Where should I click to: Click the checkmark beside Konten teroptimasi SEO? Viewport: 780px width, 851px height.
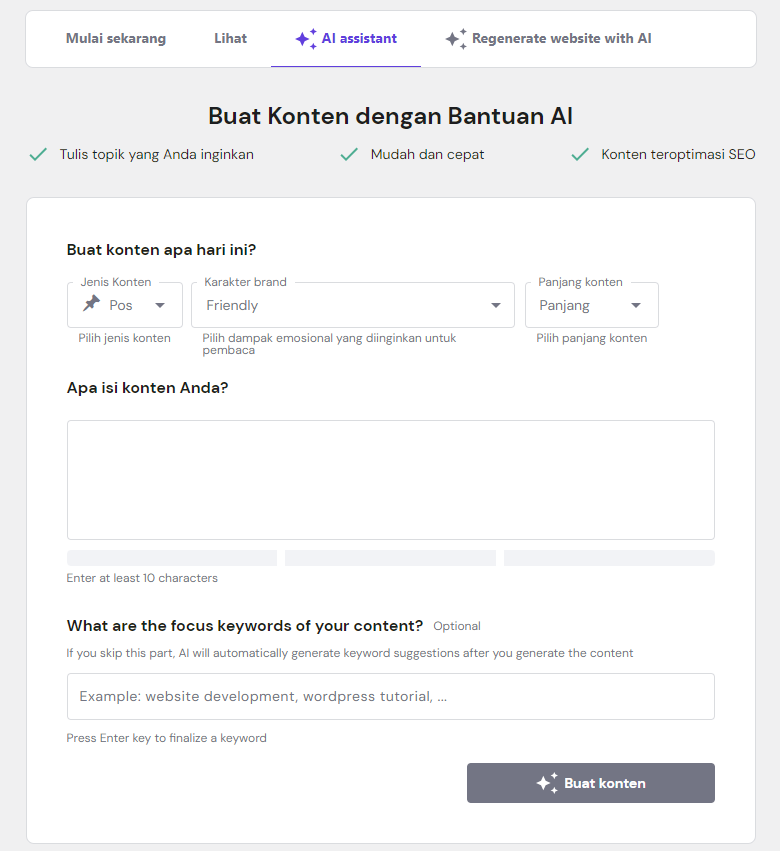580,154
